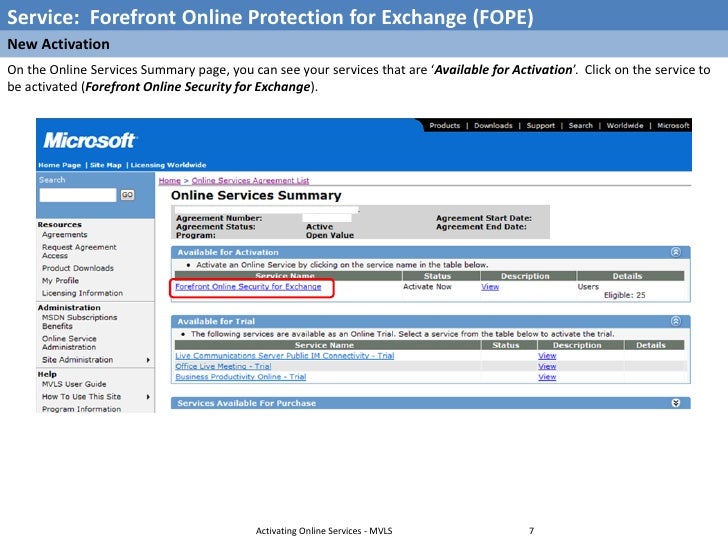Open Search in top navigation

[580, 125]
